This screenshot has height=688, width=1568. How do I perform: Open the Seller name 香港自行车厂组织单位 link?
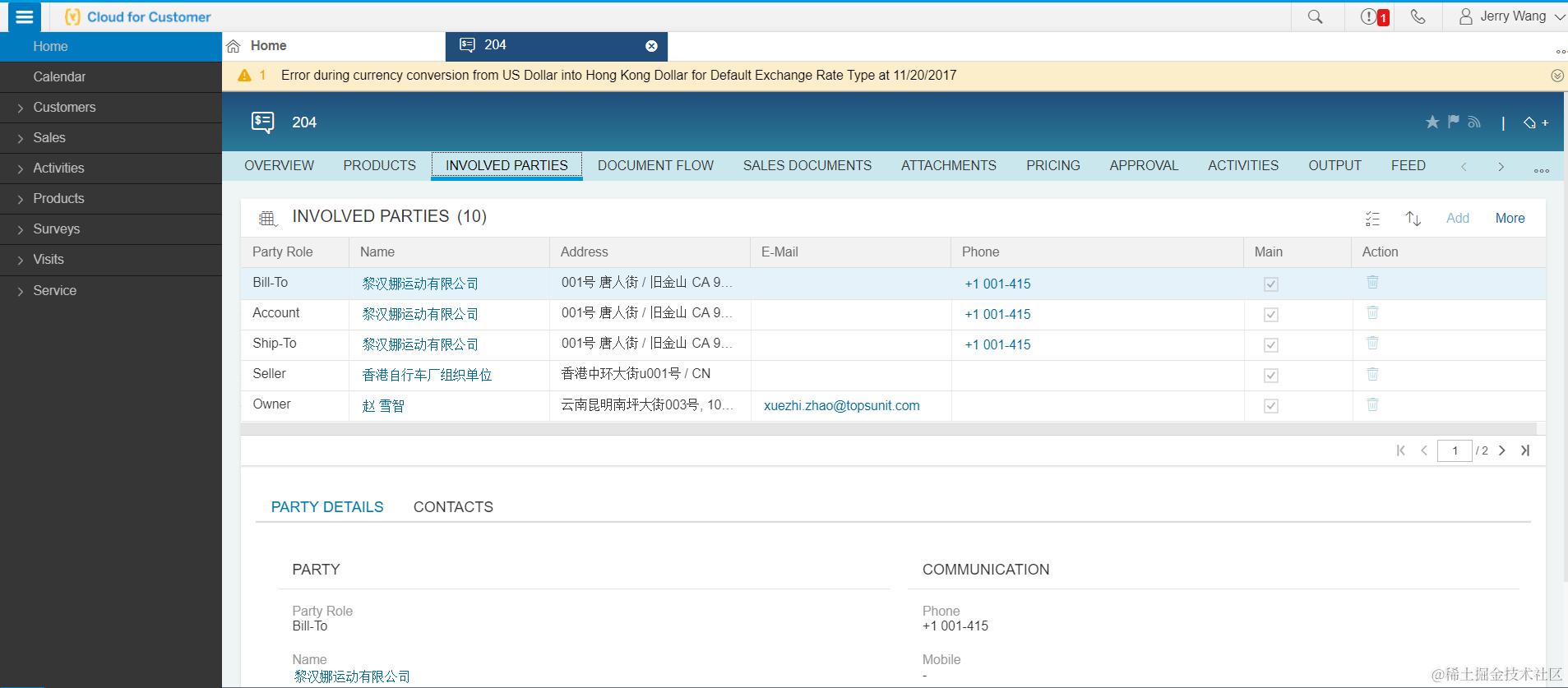coord(427,375)
